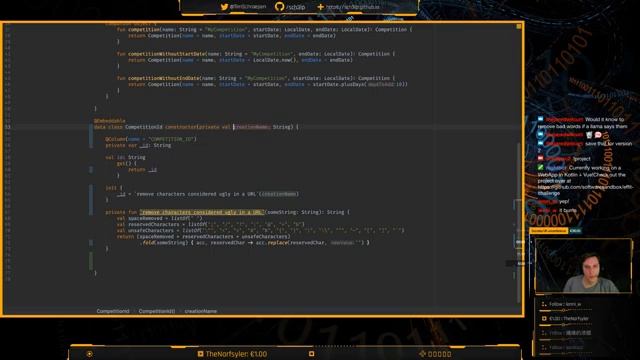Viewport: 640px width, 360px height.
Task: Click the 'constructor' keyword
Action: (181, 127)
